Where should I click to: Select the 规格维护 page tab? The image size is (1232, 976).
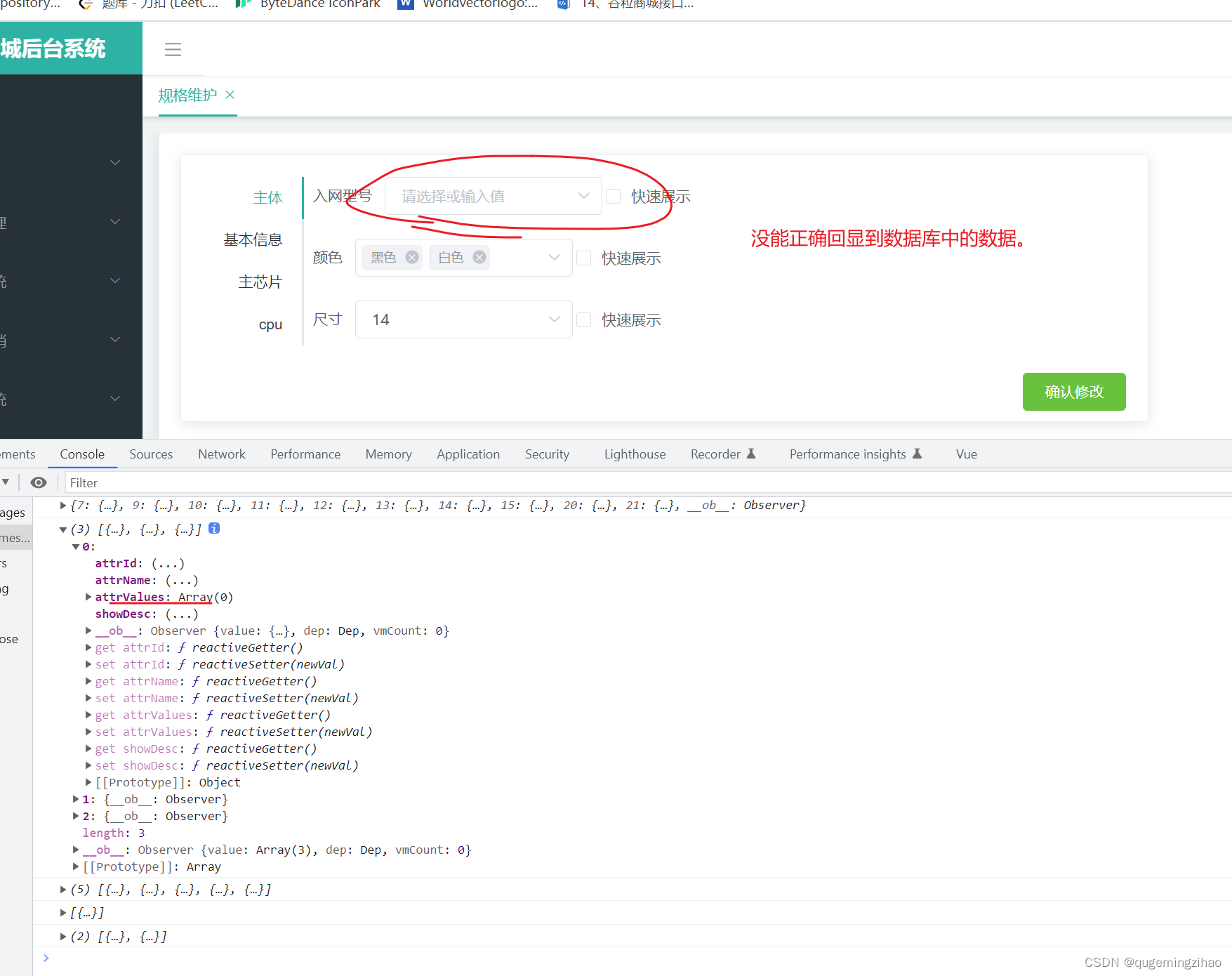coord(187,95)
